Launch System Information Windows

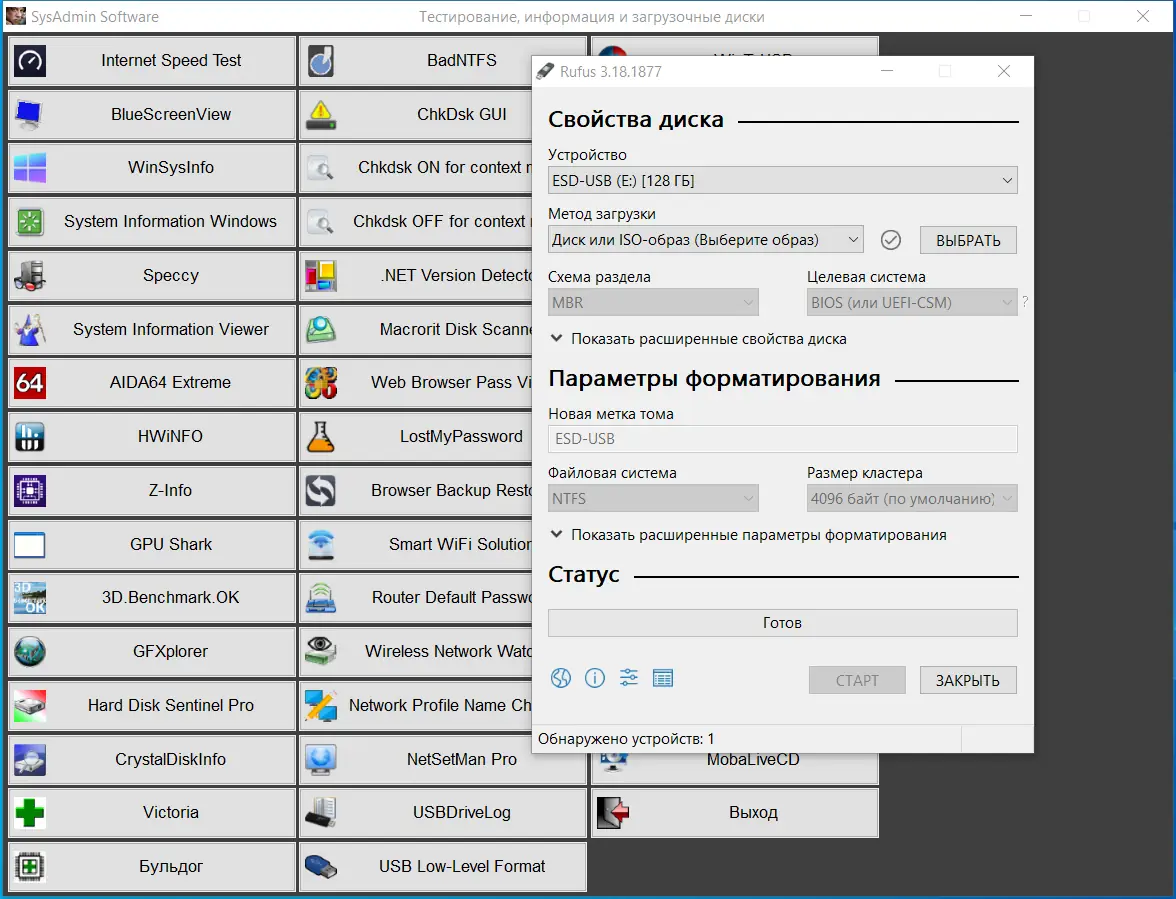[152, 222]
